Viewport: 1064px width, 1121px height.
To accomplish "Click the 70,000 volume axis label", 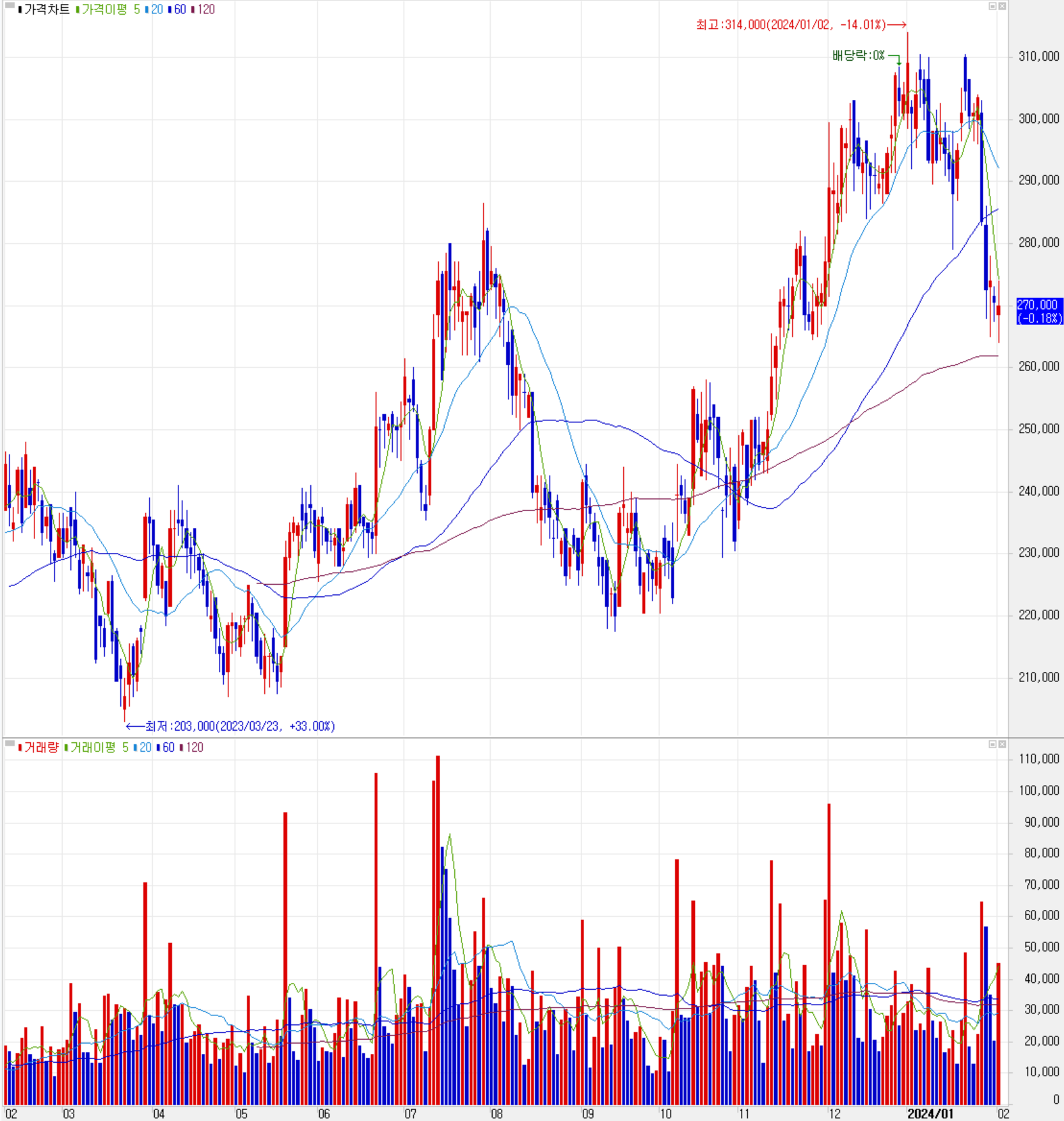I will [1042, 884].
